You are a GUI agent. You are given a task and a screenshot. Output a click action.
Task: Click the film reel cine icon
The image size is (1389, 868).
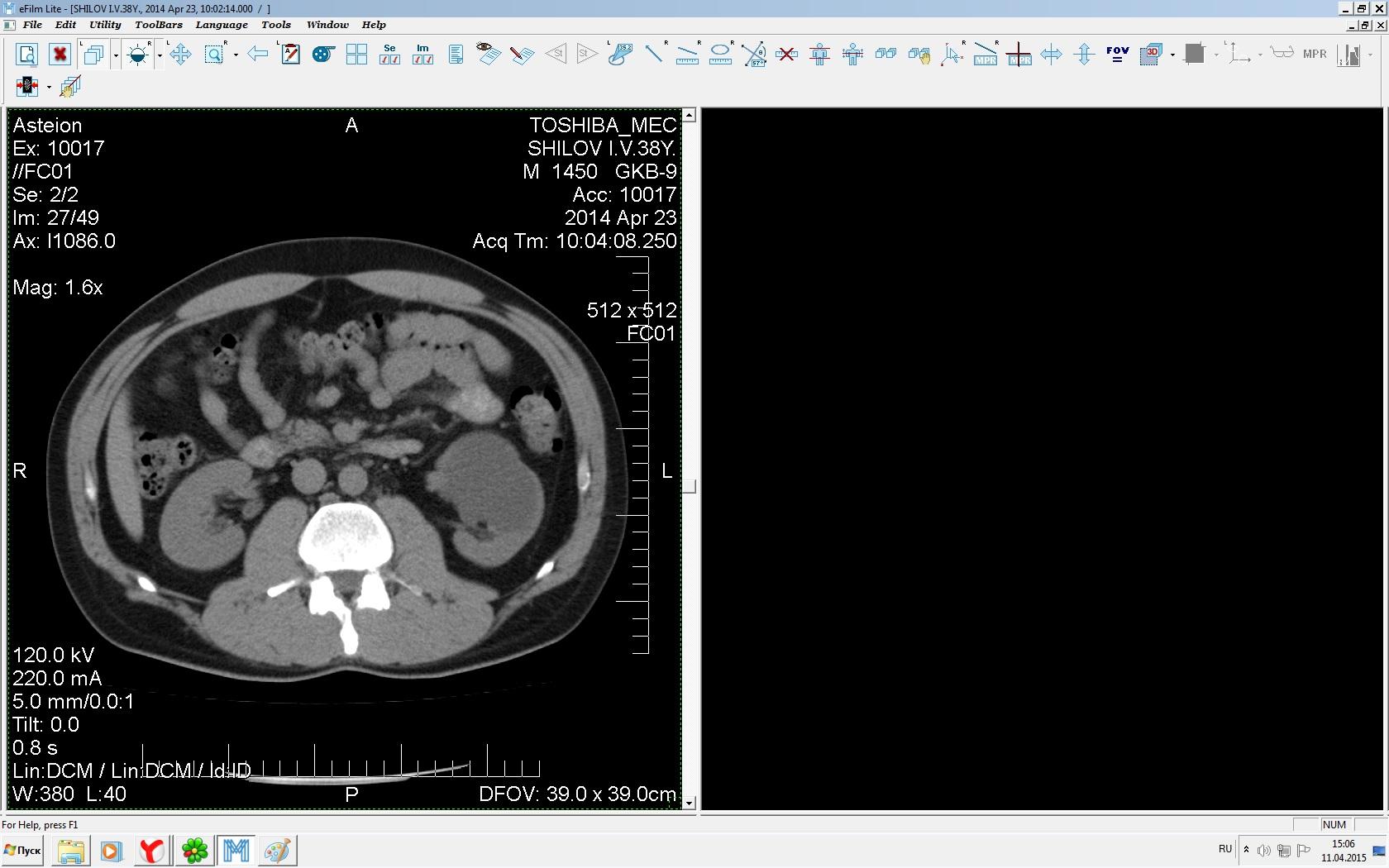[322, 55]
